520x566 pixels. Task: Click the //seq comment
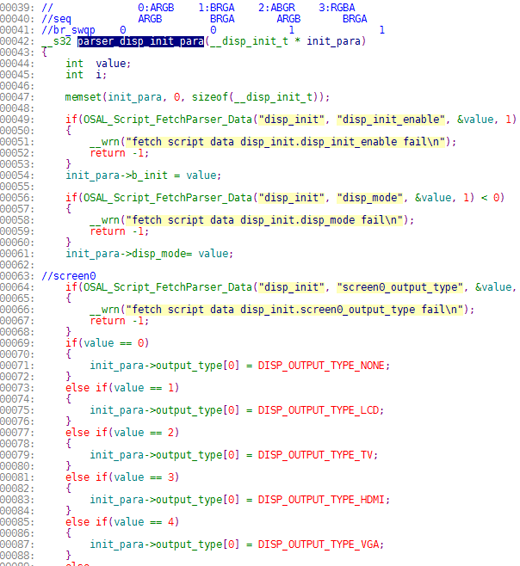tap(56, 19)
